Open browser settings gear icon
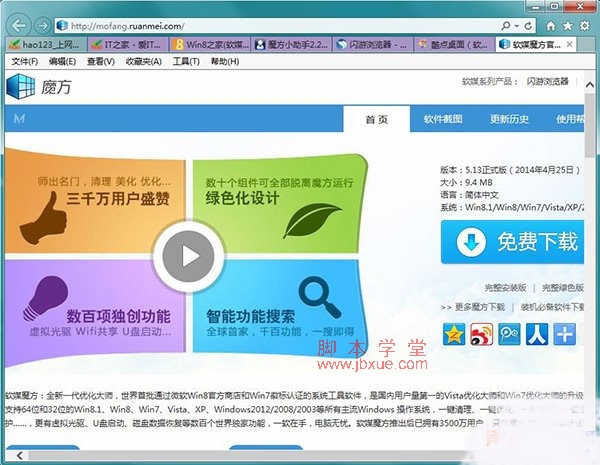The image size is (600, 465). click(585, 26)
